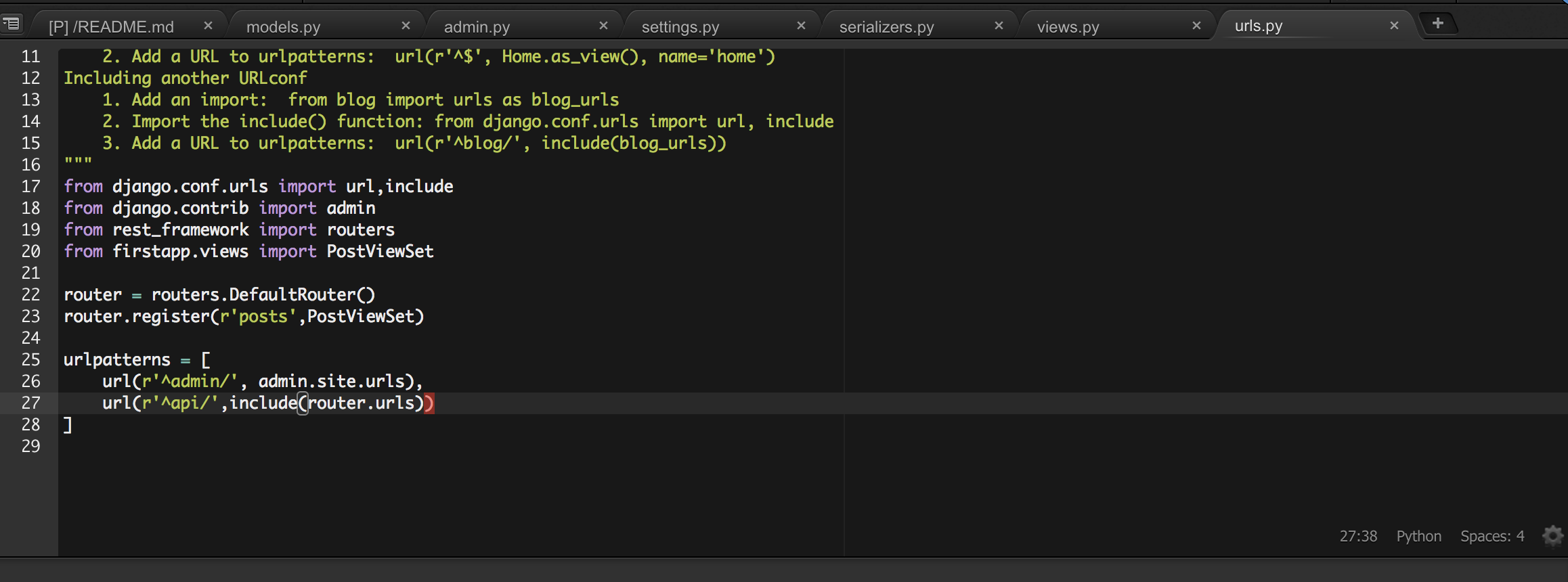Close the README.md tab
The width and height of the screenshot is (1568, 582).
click(x=208, y=26)
